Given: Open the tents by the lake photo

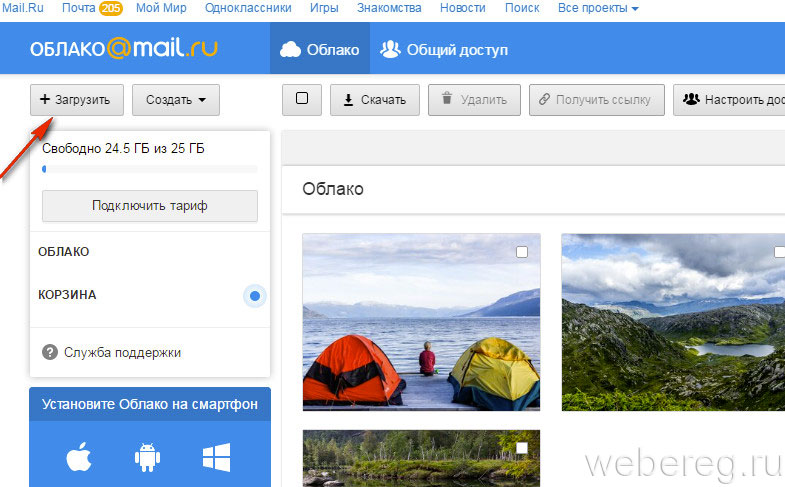Looking at the screenshot, I should point(421,322).
